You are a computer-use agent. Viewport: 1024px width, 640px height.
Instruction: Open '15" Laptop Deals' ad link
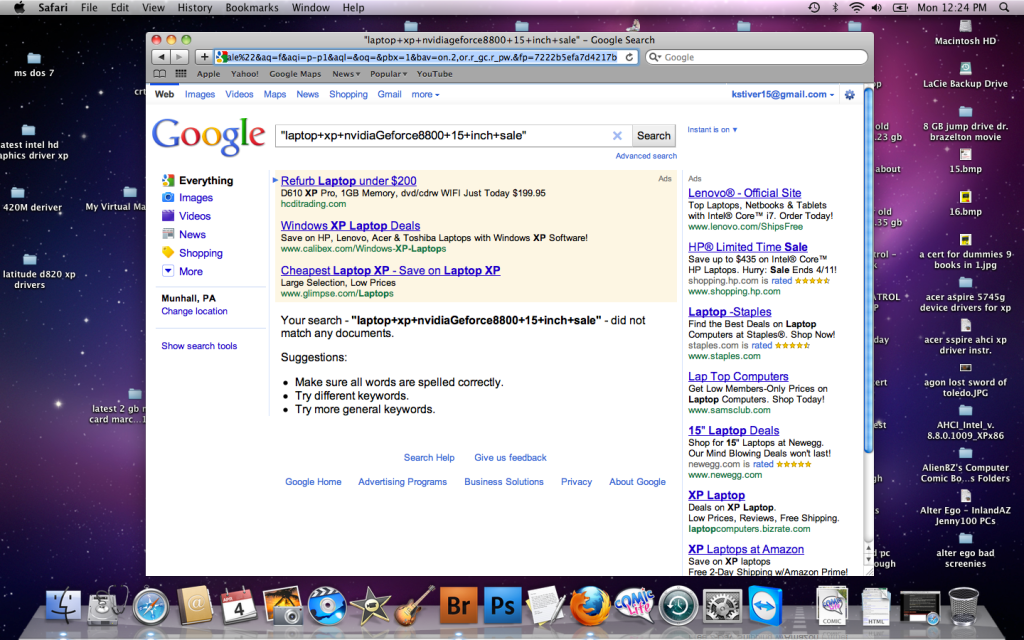(x=733, y=431)
